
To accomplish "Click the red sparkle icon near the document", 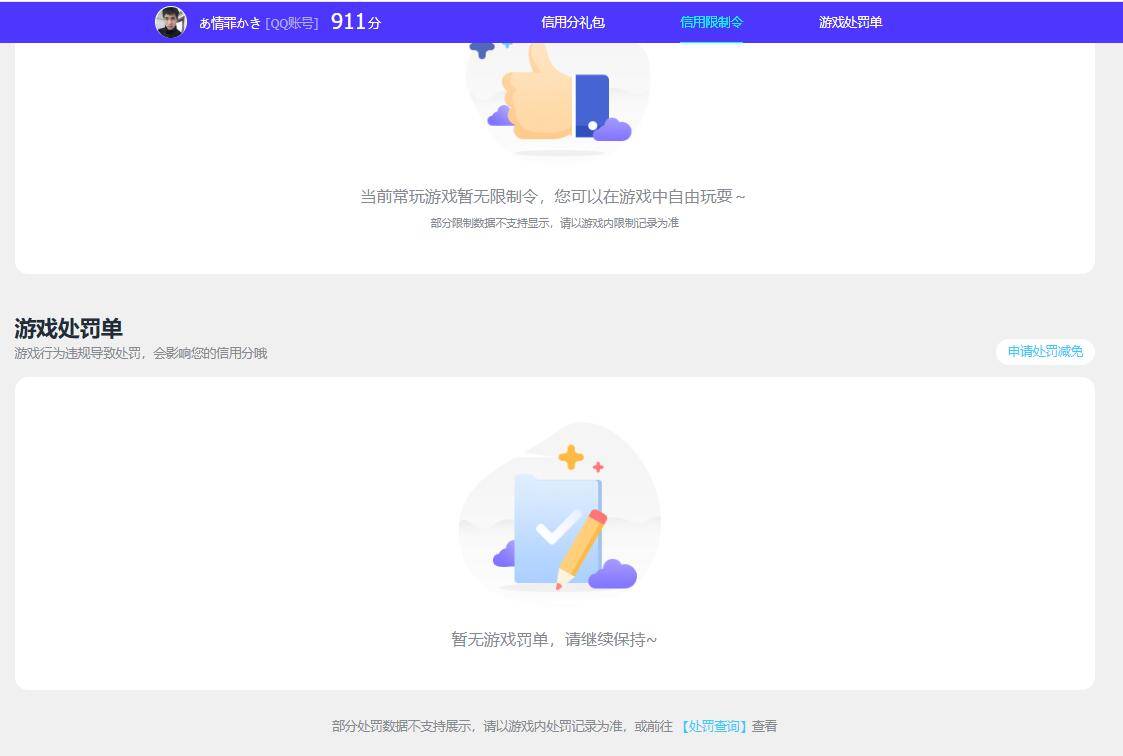I will pos(597,465).
